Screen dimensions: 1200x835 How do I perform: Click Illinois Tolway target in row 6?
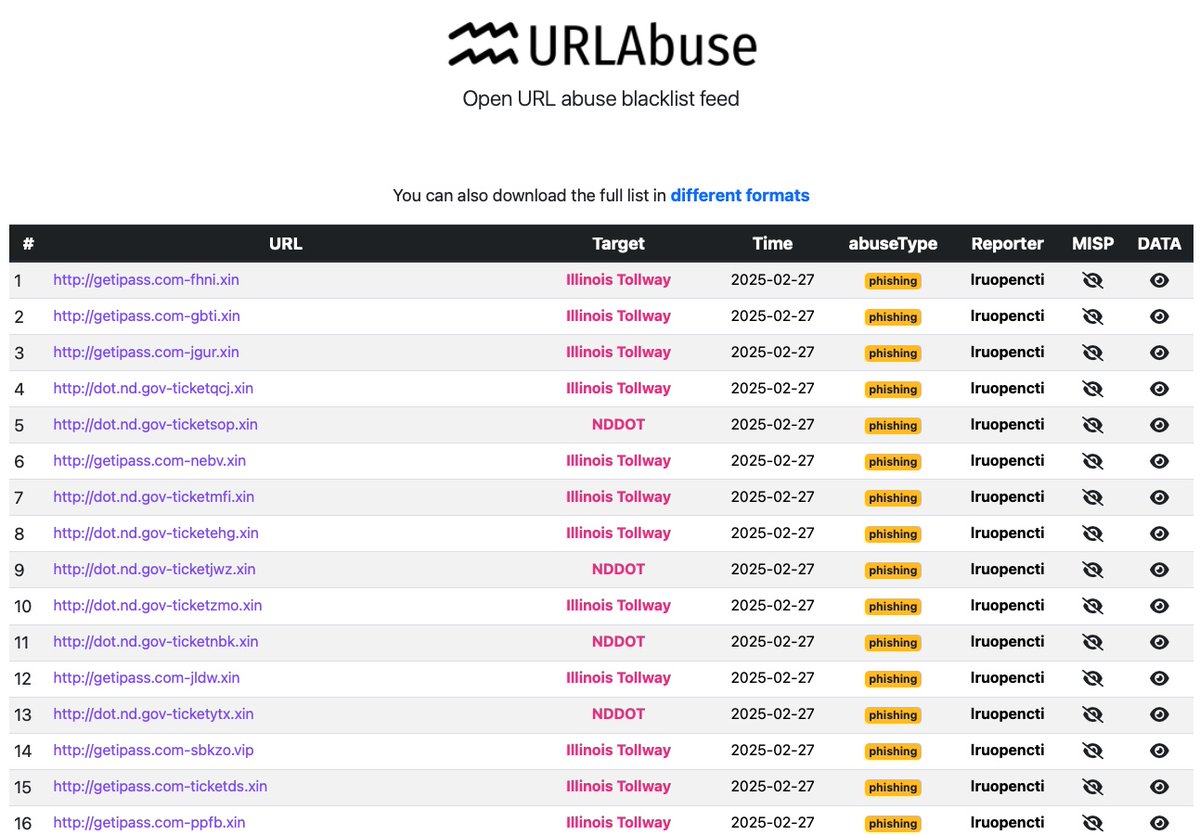(618, 461)
